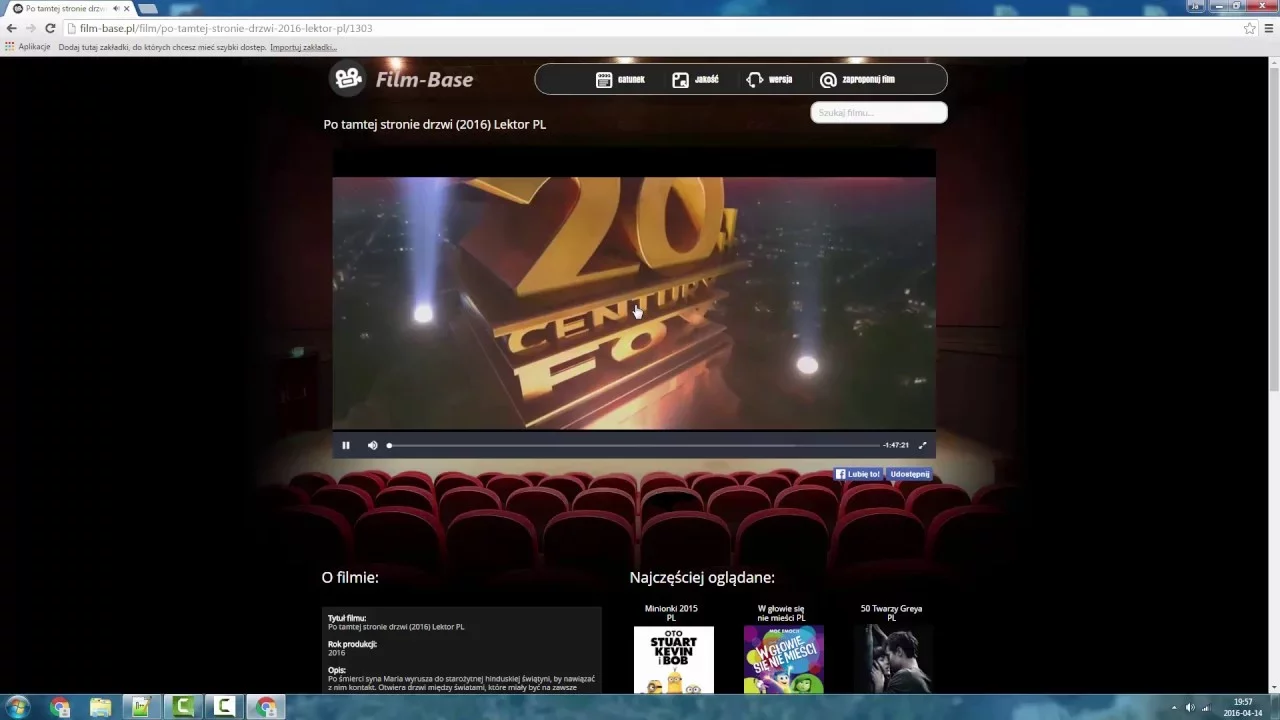Seek on the video progress bar

tap(633, 445)
